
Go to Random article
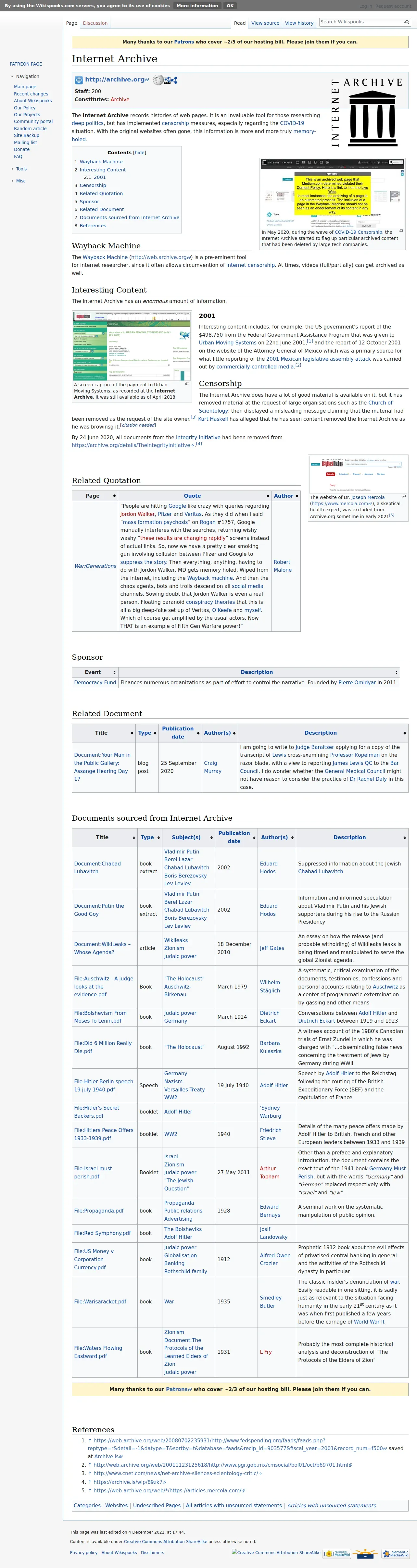tap(31, 129)
